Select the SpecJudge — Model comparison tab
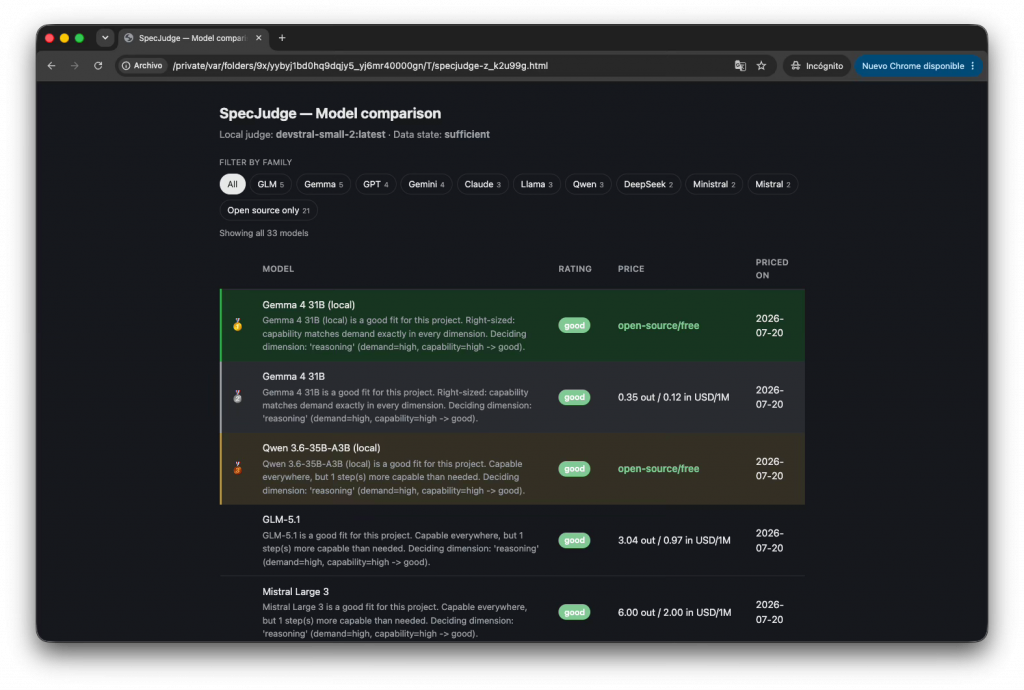 (x=193, y=38)
